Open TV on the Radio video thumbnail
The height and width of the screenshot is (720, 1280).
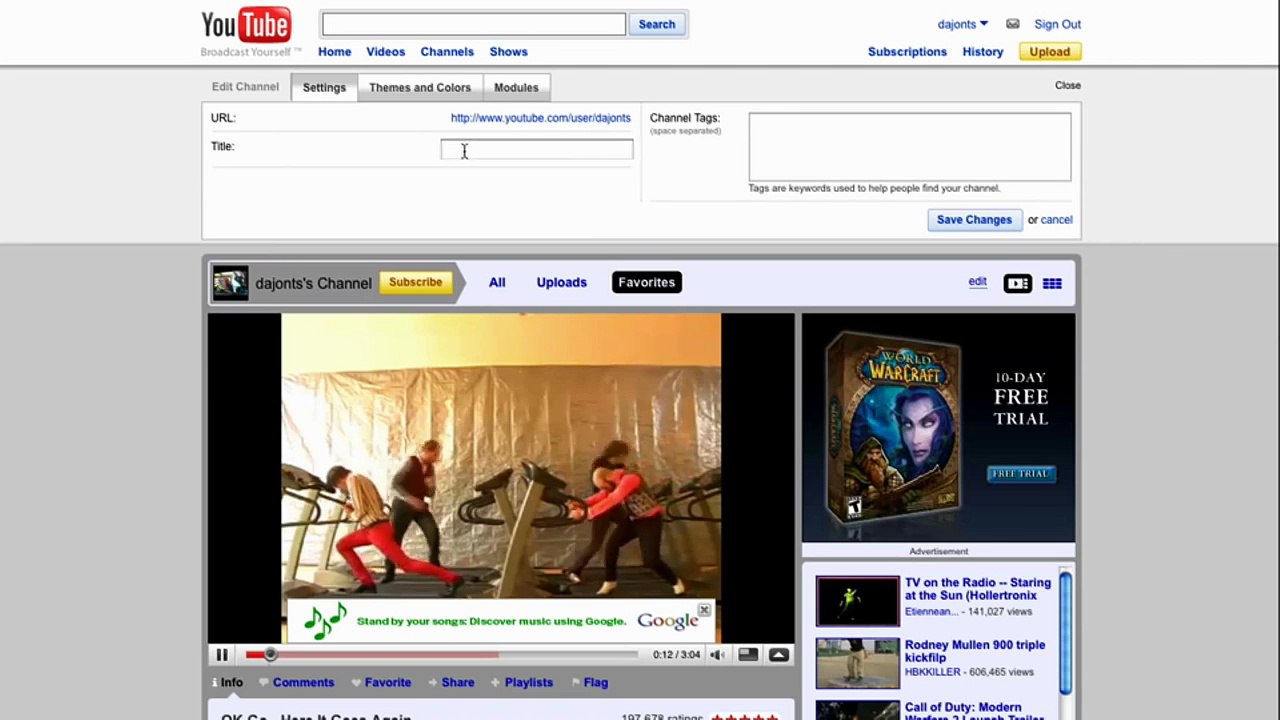858,601
